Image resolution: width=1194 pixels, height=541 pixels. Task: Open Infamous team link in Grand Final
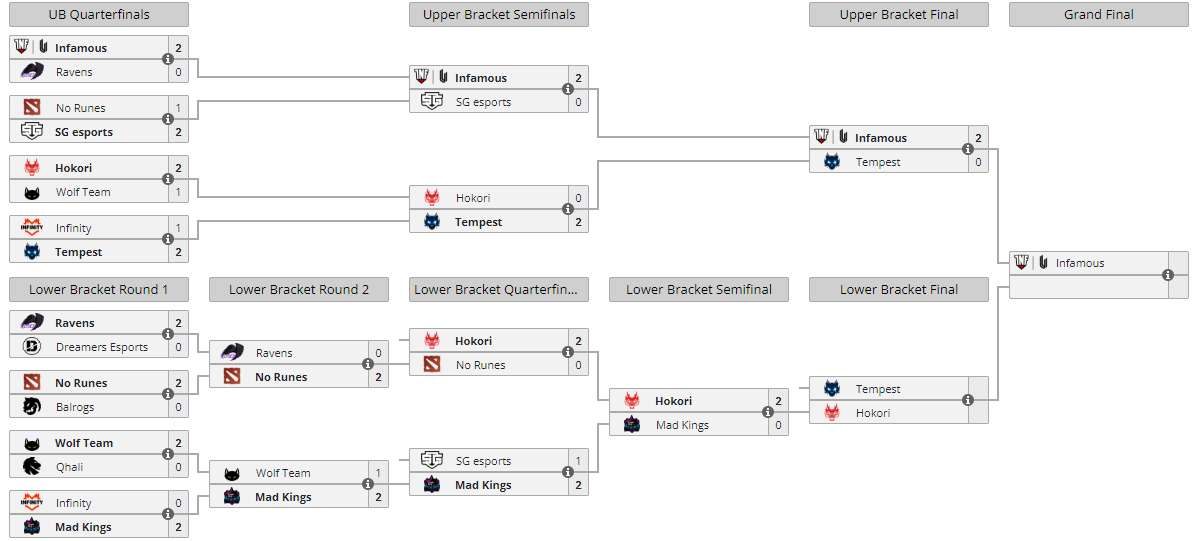(1080, 263)
